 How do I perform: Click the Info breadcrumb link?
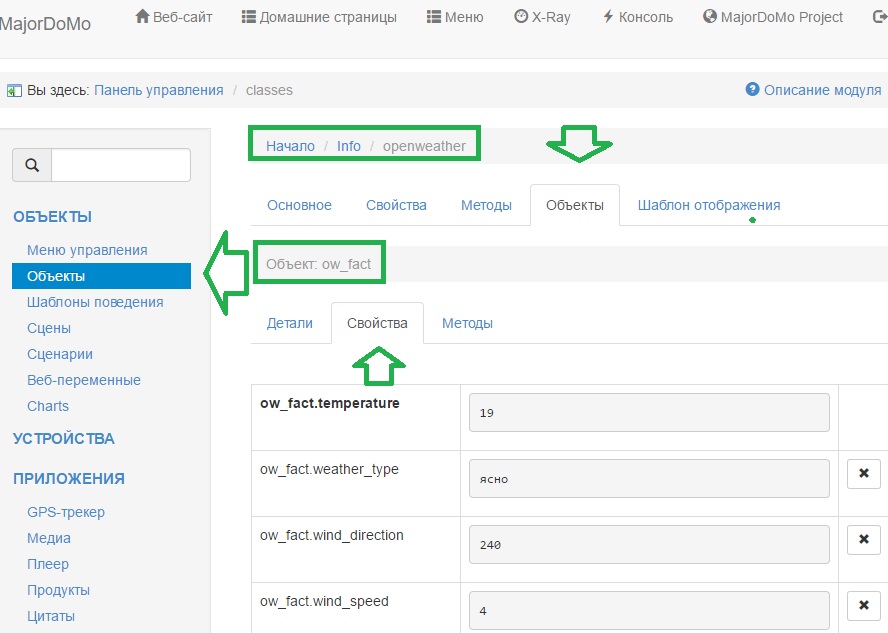point(348,146)
